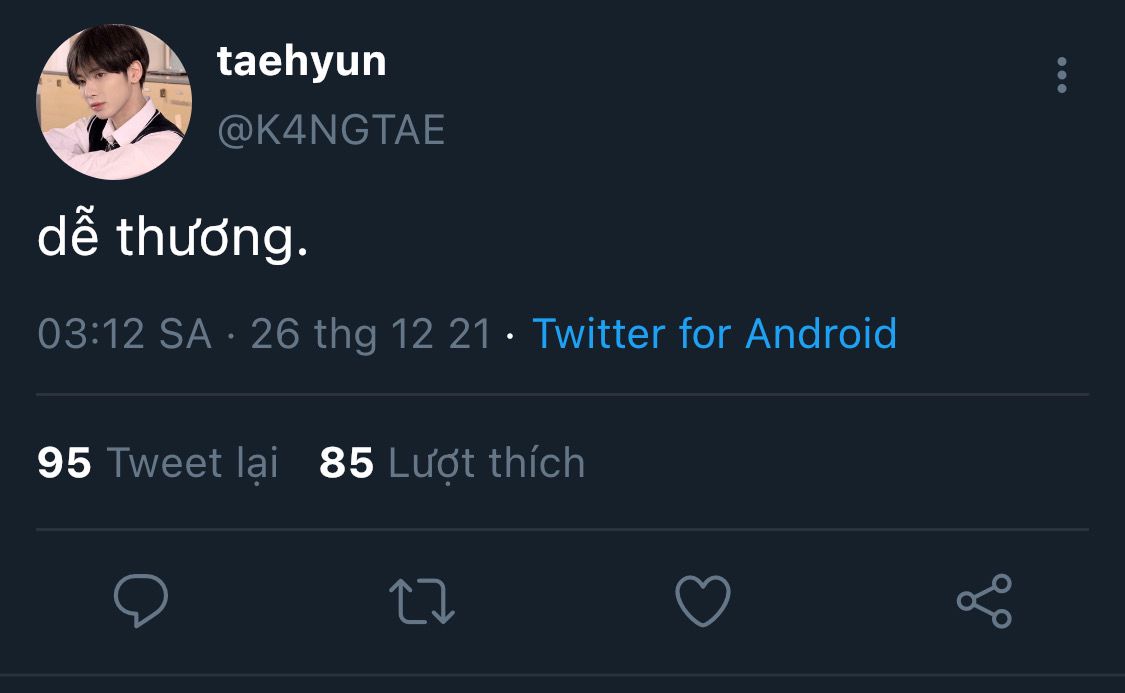Open the Twitter for Android source link
Image resolution: width=1125 pixels, height=693 pixels.
coord(715,334)
